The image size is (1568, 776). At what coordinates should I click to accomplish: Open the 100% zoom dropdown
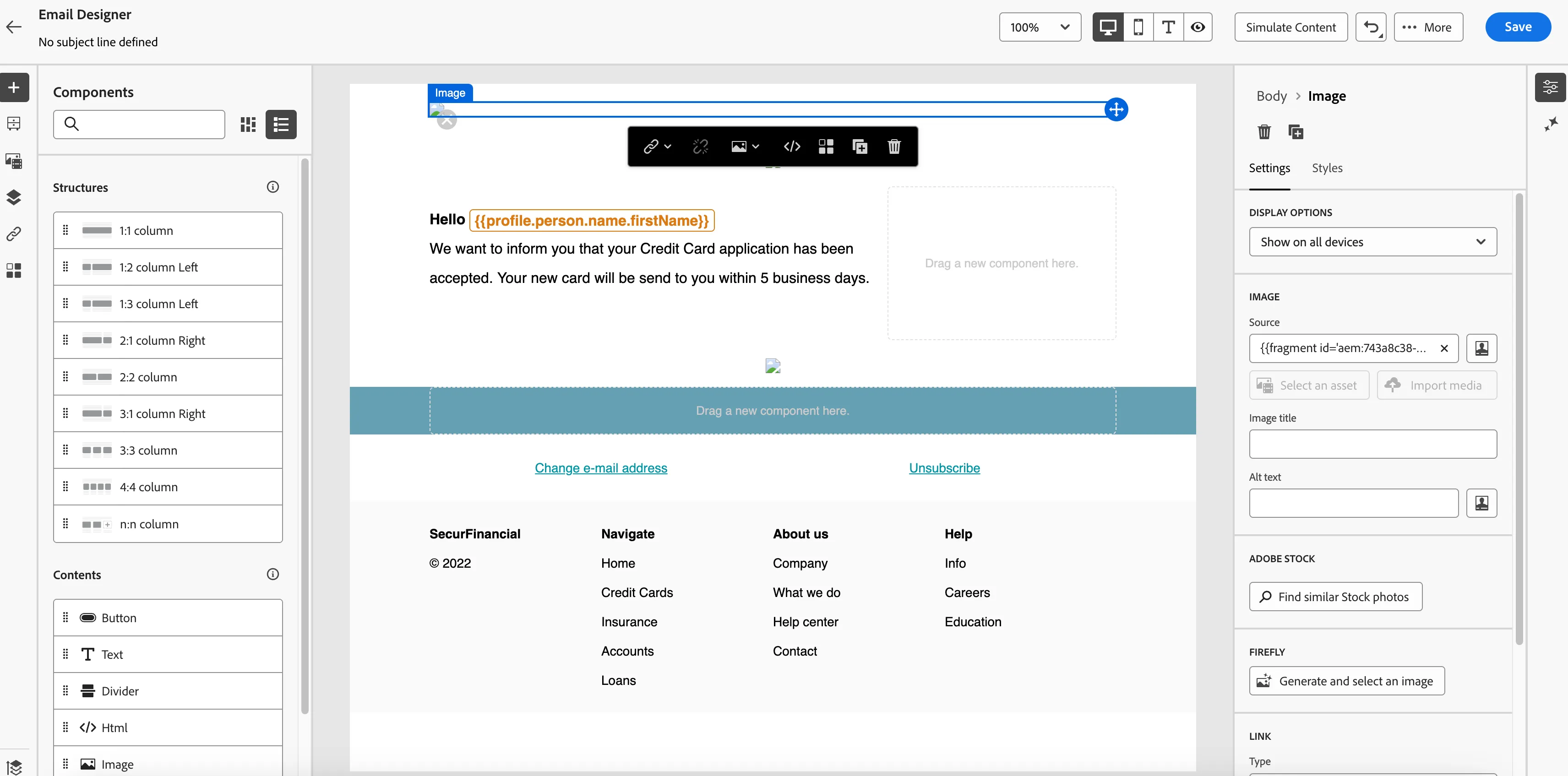click(x=1040, y=27)
